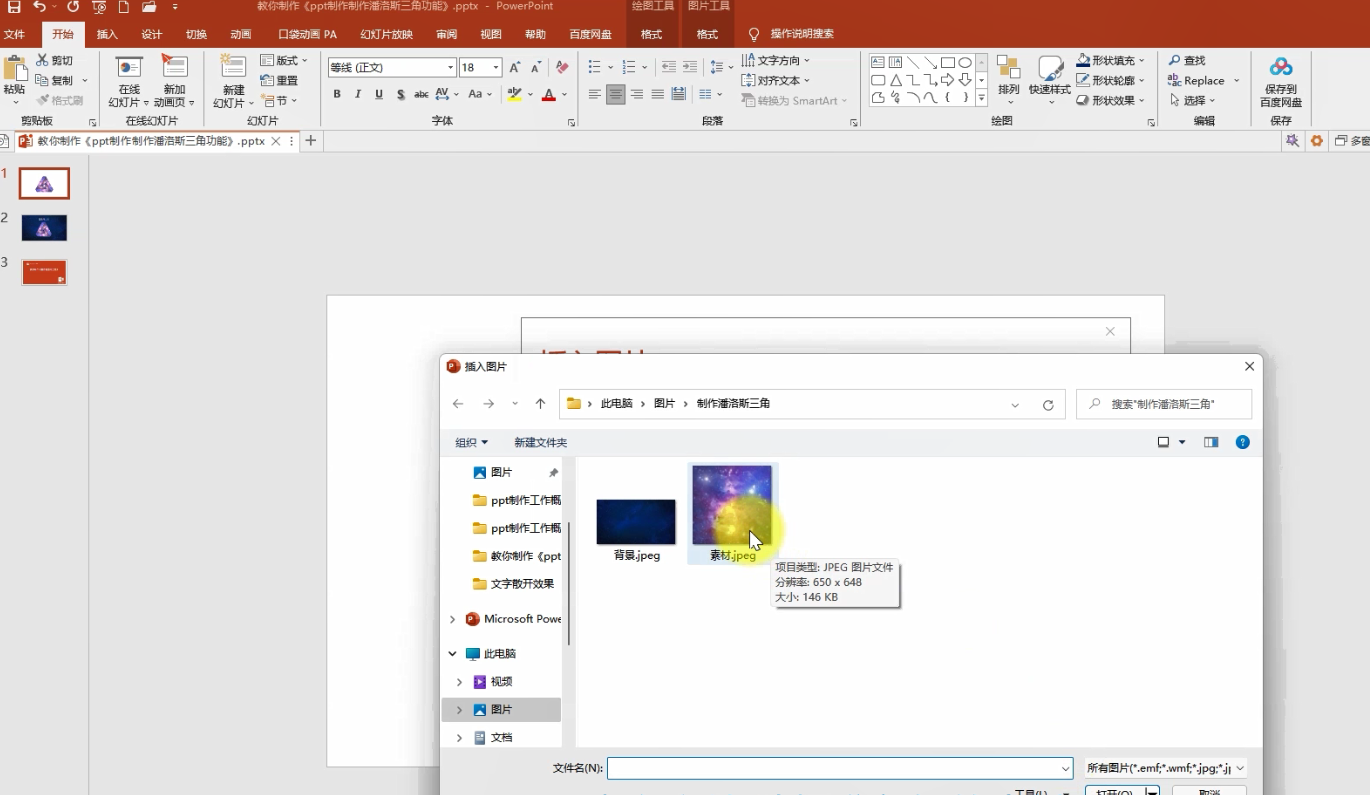1370x795 pixels.
Task: Open the 排列 arrange tool
Action: tap(1008, 78)
